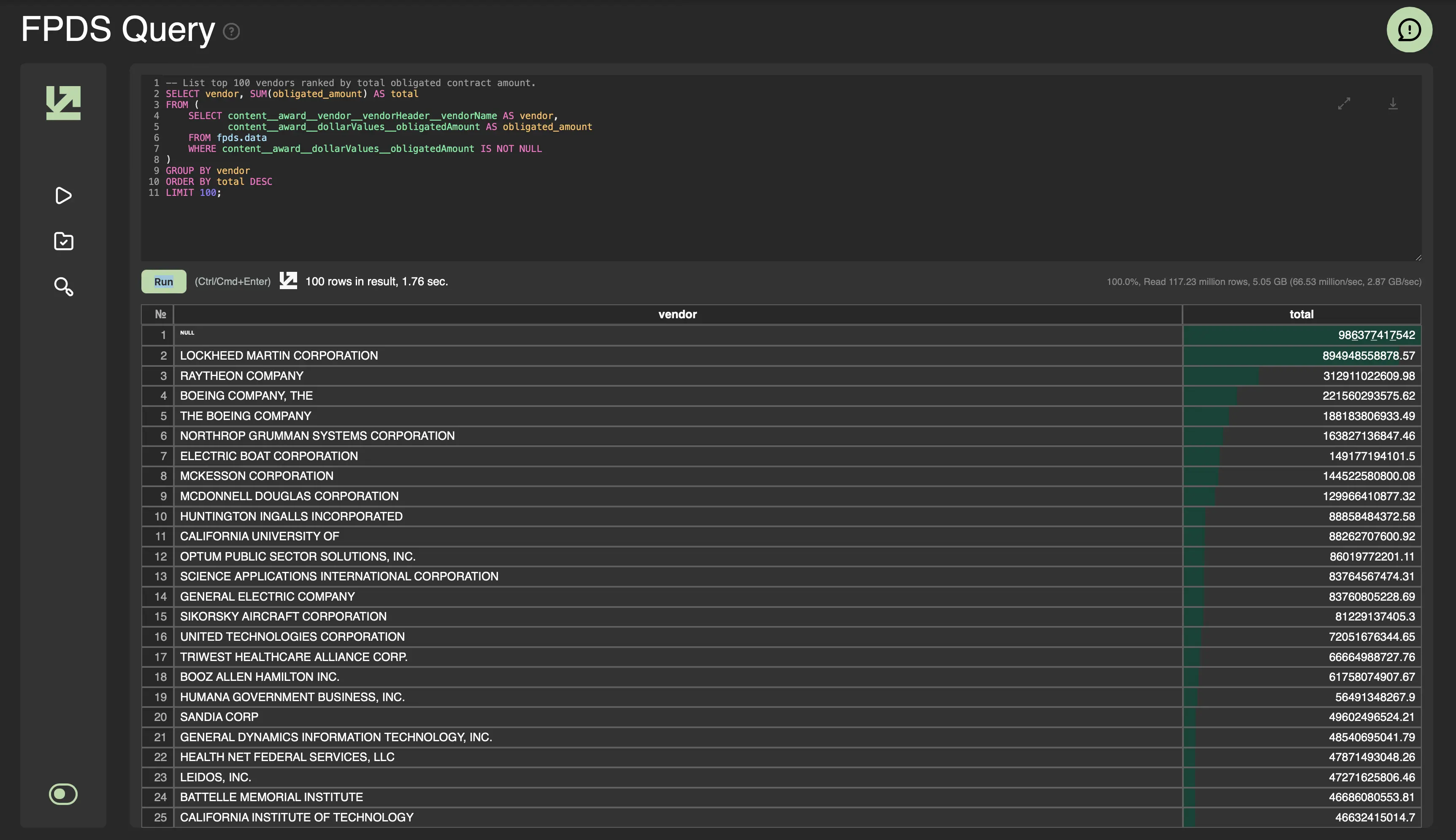This screenshot has height=840, width=1456.
Task: Click inside the SQL query editor
Action: (781, 167)
